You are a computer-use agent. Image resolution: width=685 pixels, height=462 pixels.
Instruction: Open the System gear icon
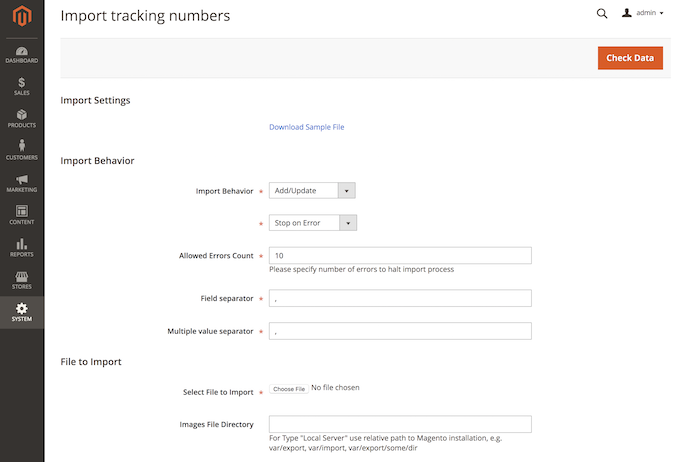click(x=21, y=311)
